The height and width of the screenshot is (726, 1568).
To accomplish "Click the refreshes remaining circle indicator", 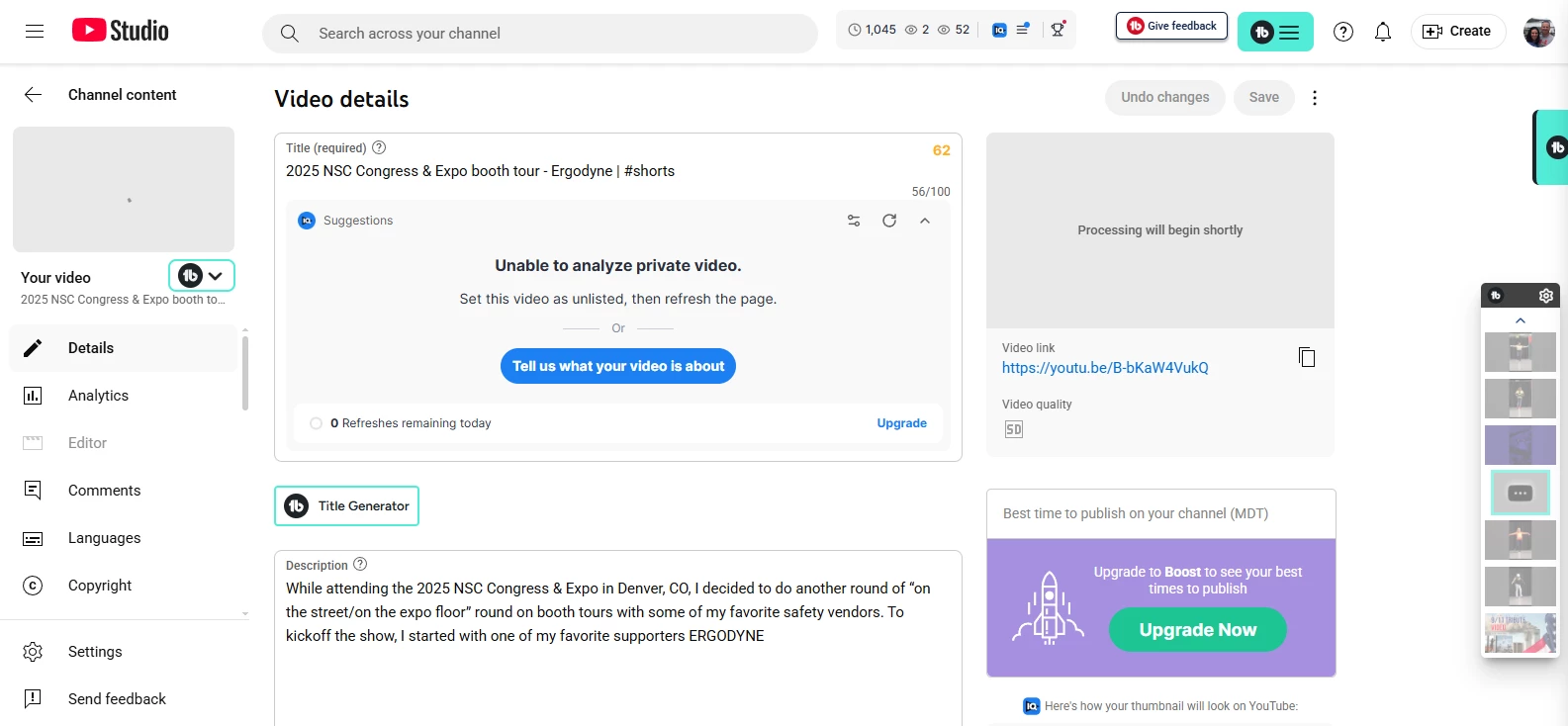I will 316,423.
